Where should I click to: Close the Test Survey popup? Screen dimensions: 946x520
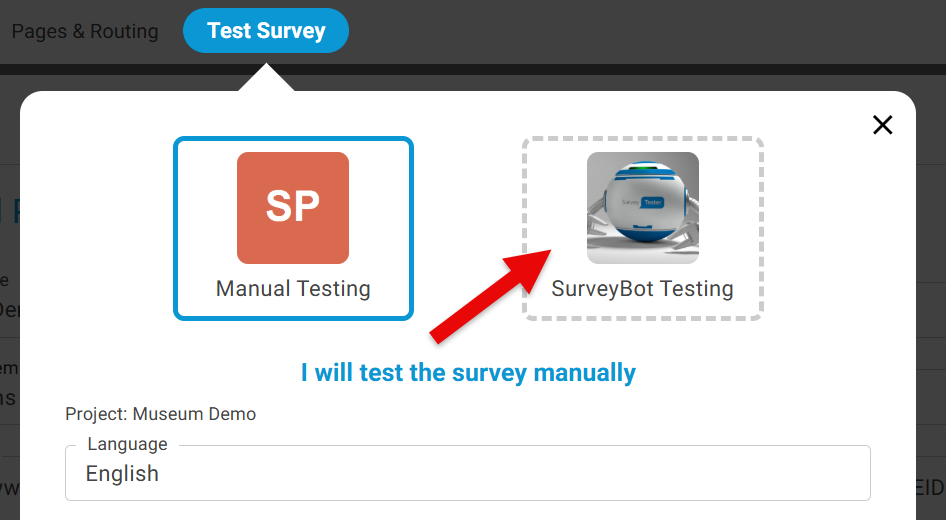pos(882,125)
